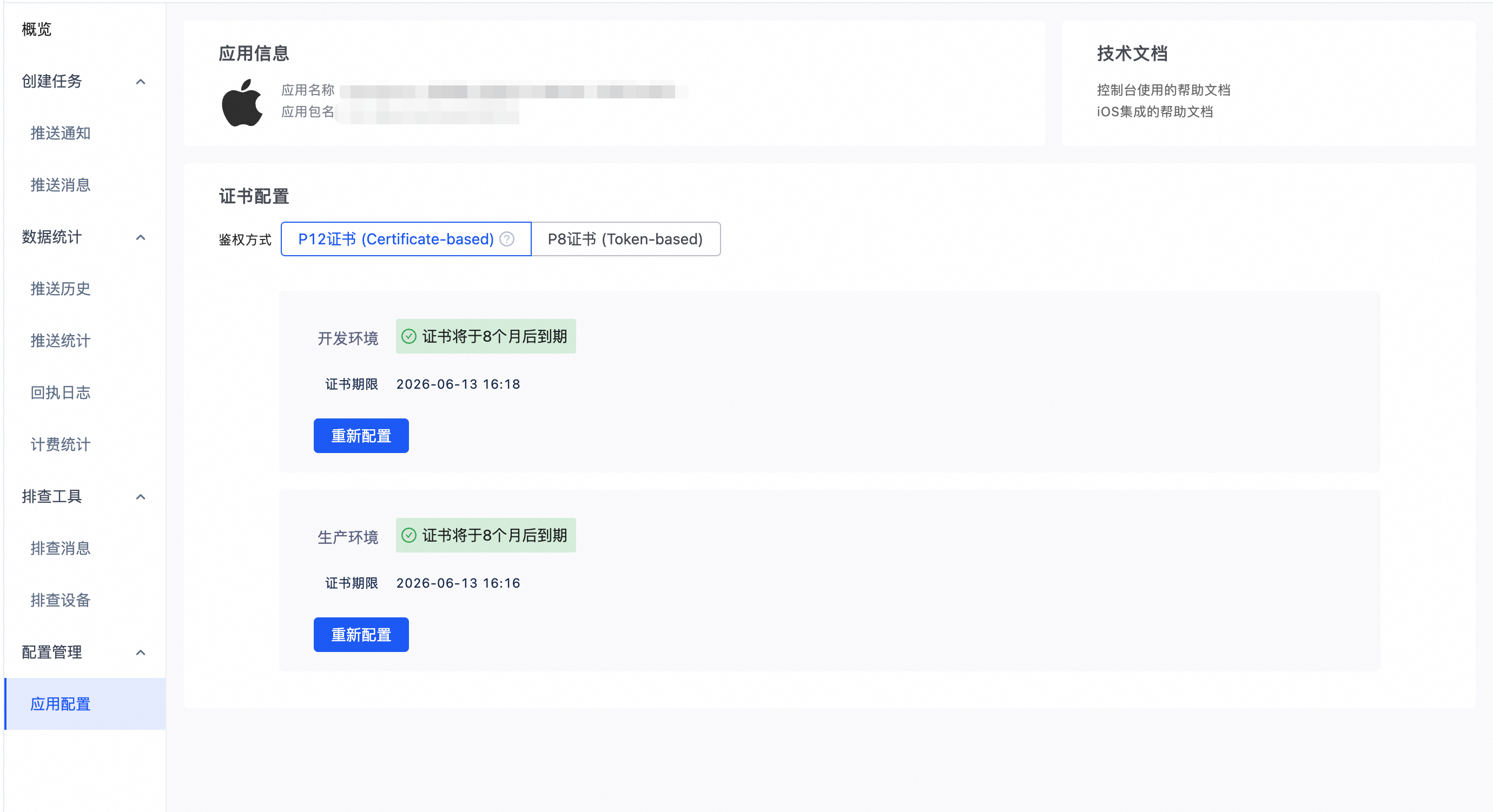This screenshot has width=1493, height=812.
Task: Open 概览 in the sidebar
Action: [37, 30]
